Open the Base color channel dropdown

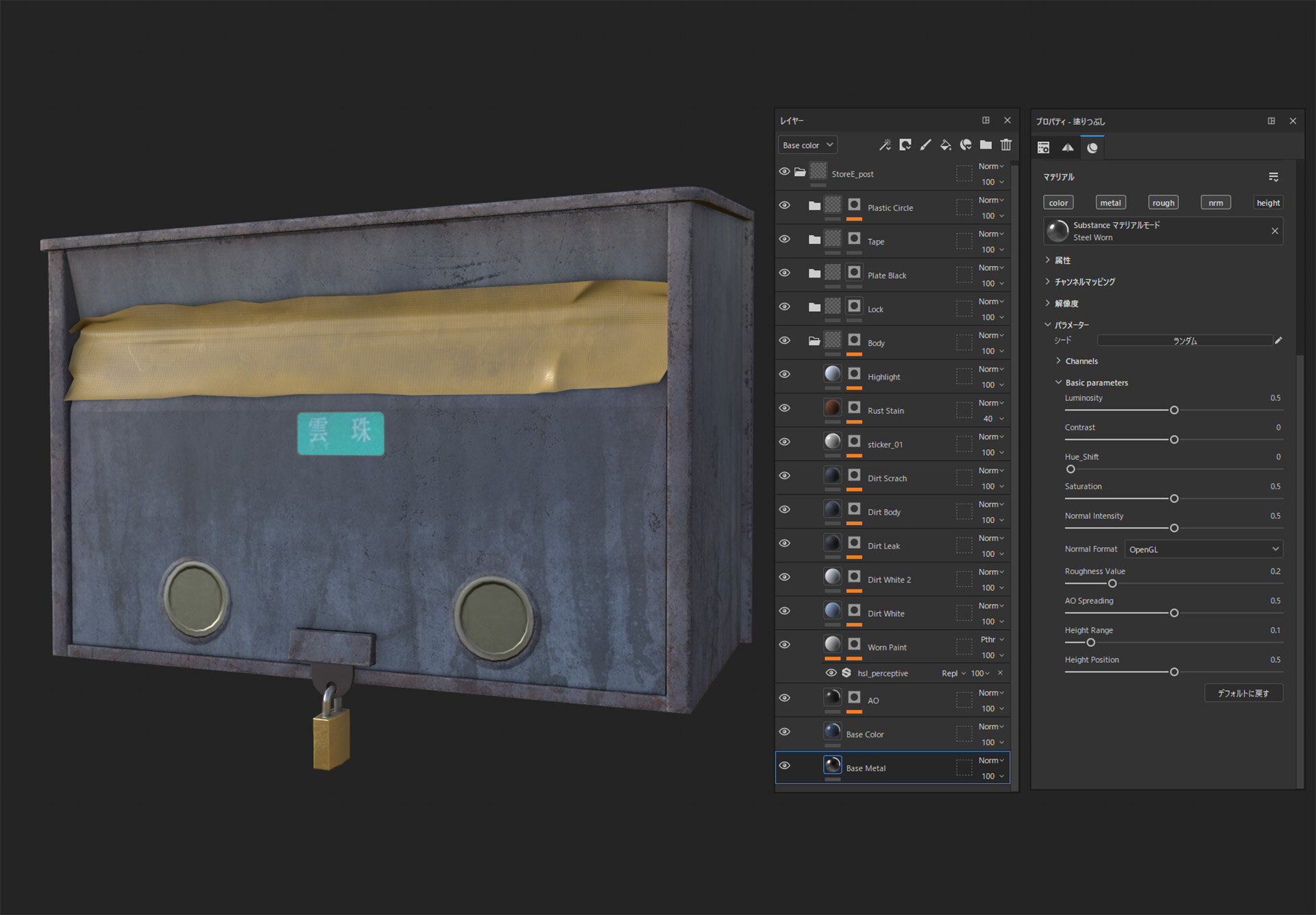pyautogui.click(x=807, y=145)
